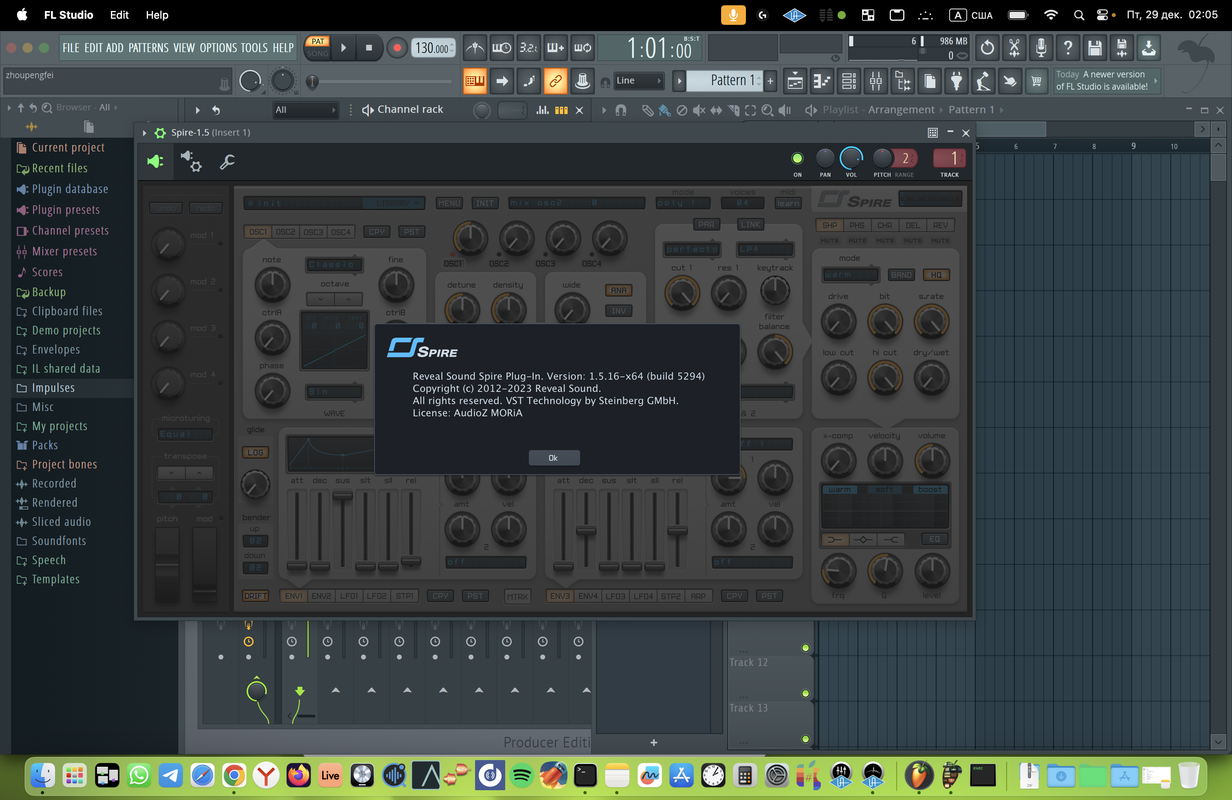Image resolution: width=1232 pixels, height=800 pixels.
Task: Click the song position slider
Action: 380,81
